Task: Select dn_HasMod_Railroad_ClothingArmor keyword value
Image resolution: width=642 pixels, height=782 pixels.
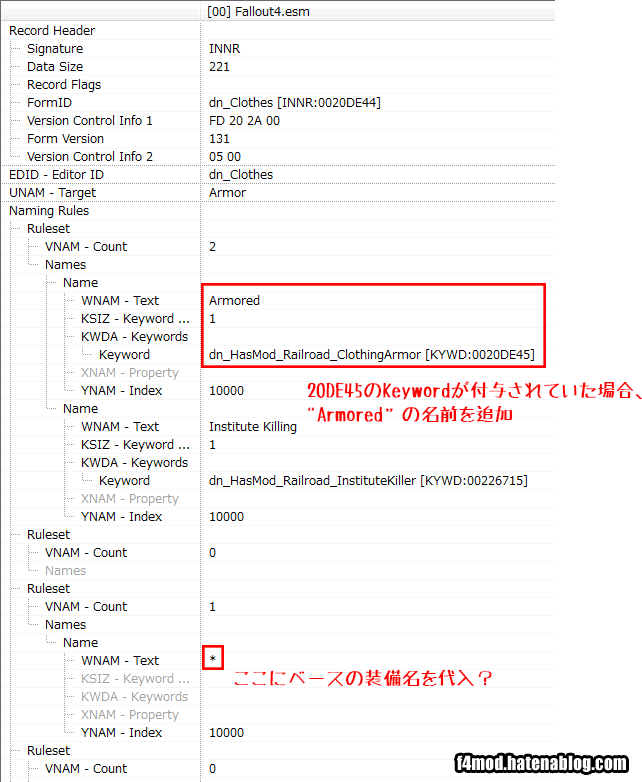Action: [372, 354]
